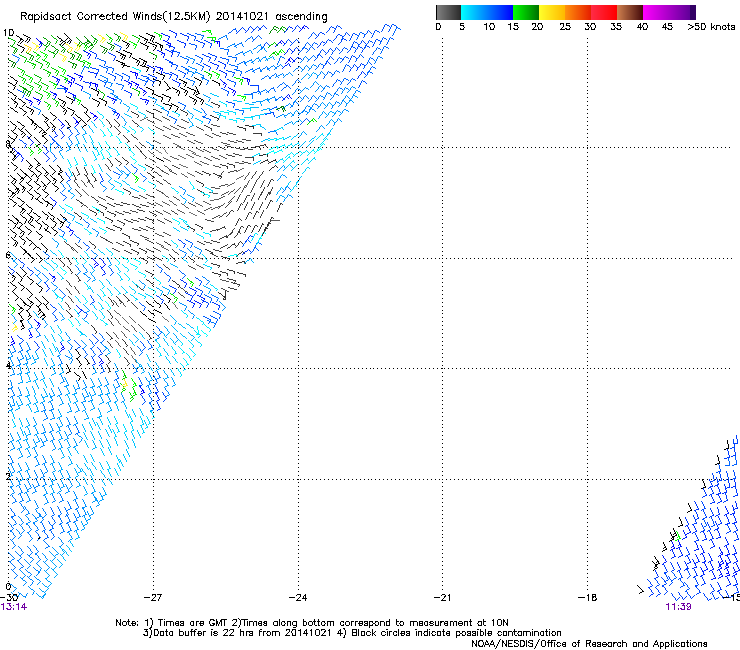
Task: Click the note '1) Times are GMT'
Action: click(186, 623)
